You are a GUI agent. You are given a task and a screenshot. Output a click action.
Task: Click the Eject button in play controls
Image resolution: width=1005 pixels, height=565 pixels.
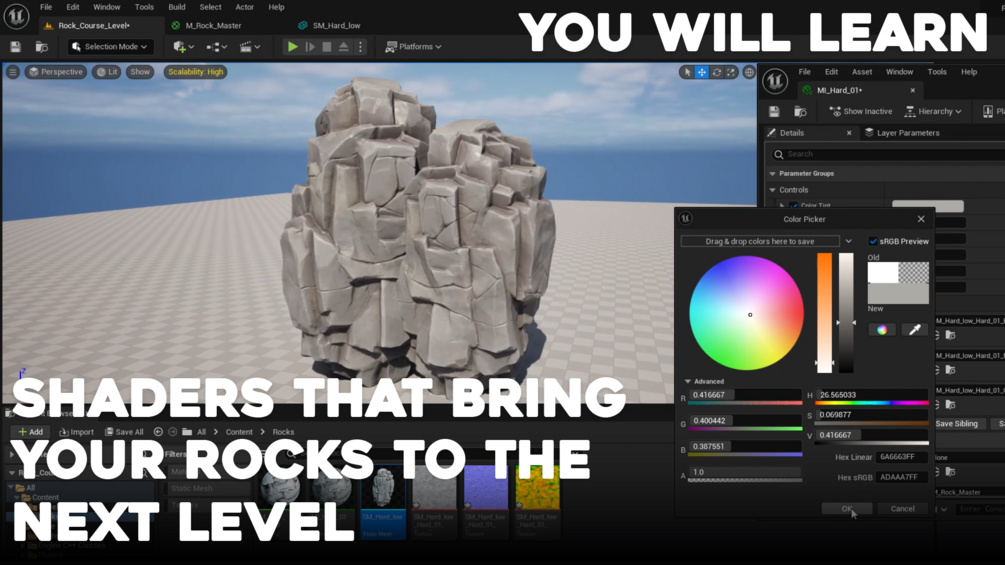(344, 47)
